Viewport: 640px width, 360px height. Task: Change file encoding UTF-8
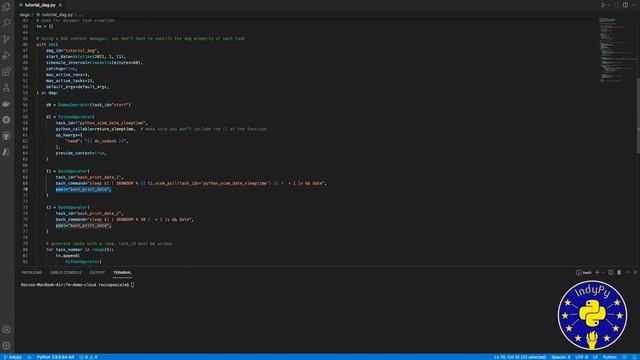[x=581, y=357]
